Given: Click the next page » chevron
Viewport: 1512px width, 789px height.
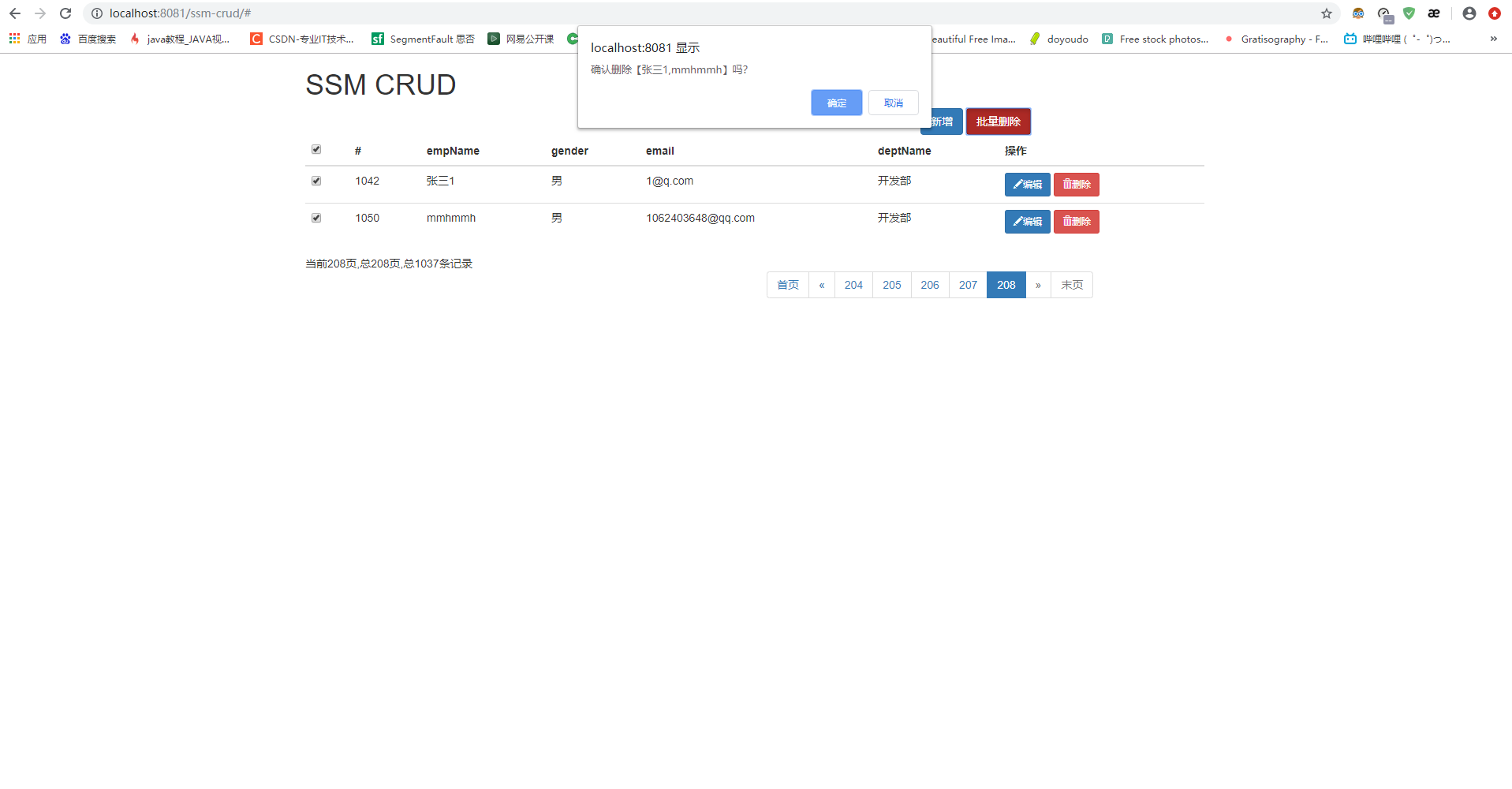Looking at the screenshot, I should [1038, 285].
